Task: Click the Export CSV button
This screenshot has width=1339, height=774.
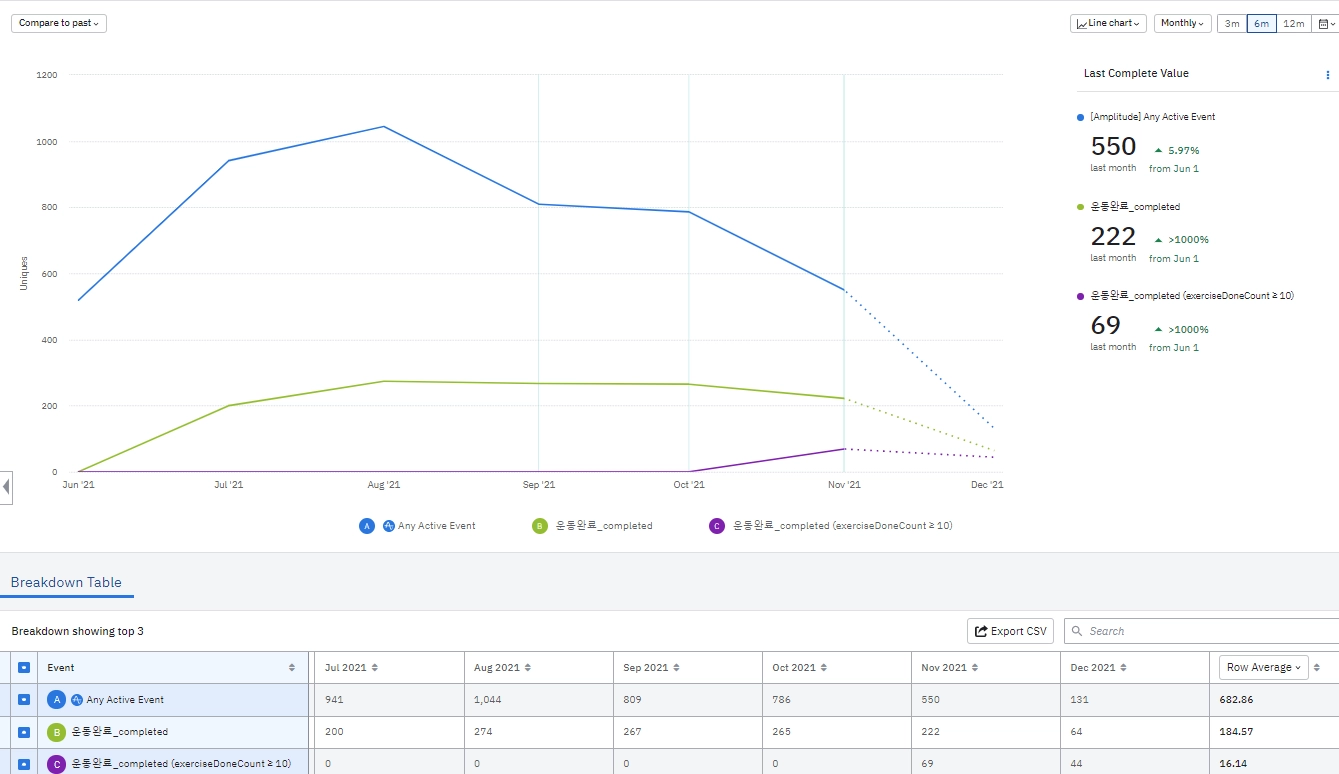Action: pyautogui.click(x=1010, y=631)
